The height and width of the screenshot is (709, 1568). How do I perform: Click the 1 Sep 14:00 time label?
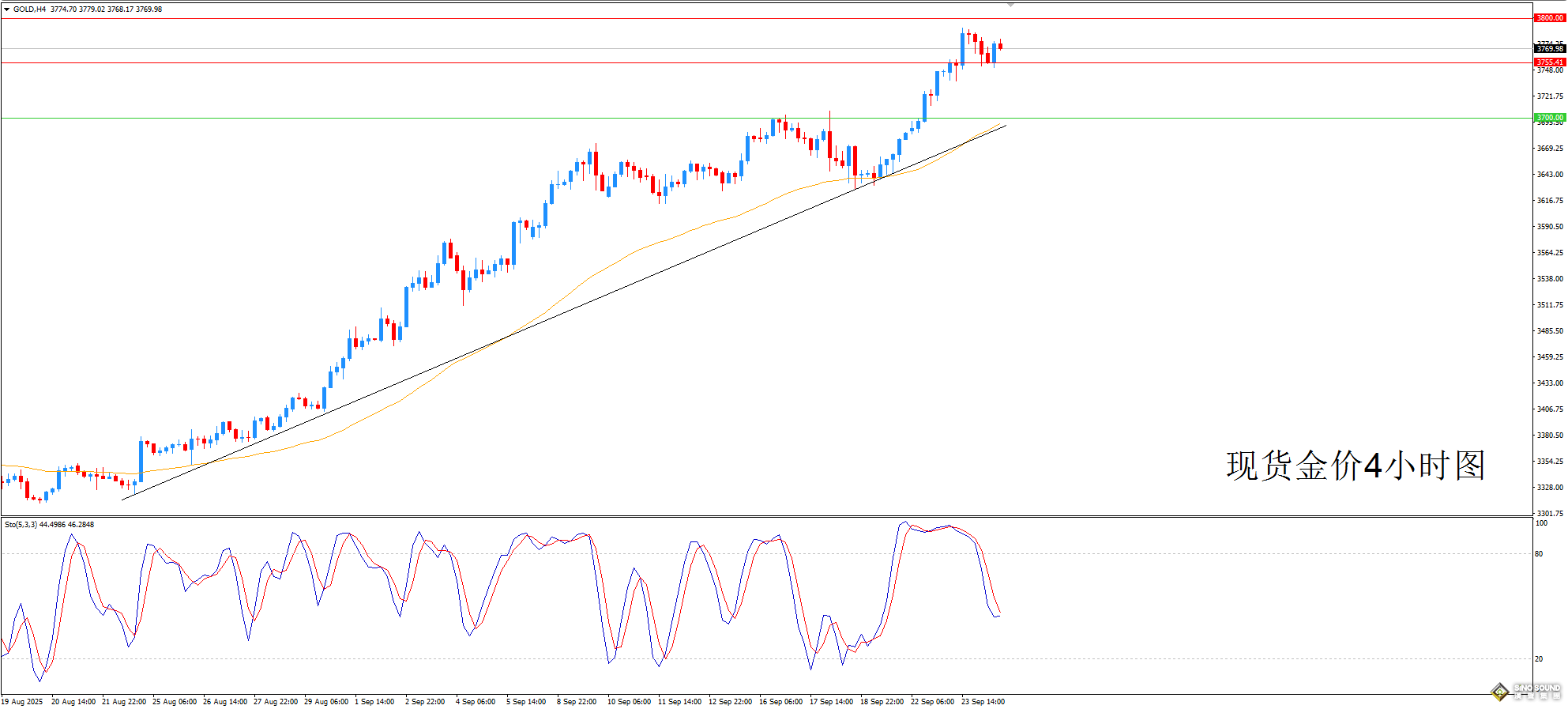[x=374, y=702]
